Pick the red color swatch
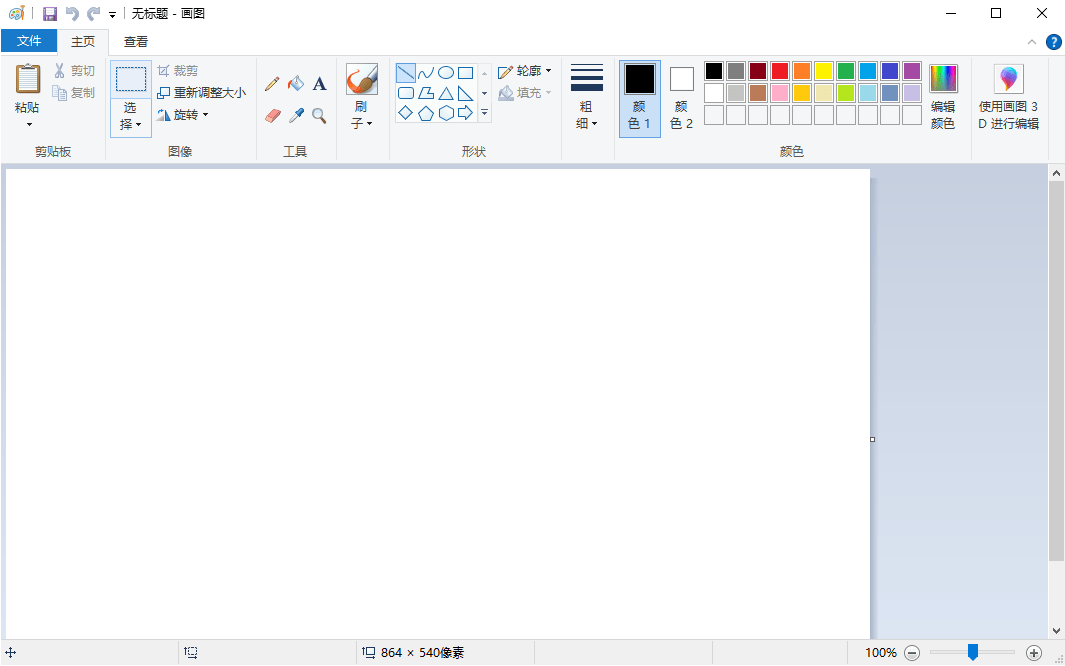The width and height of the screenshot is (1065, 666). click(780, 71)
